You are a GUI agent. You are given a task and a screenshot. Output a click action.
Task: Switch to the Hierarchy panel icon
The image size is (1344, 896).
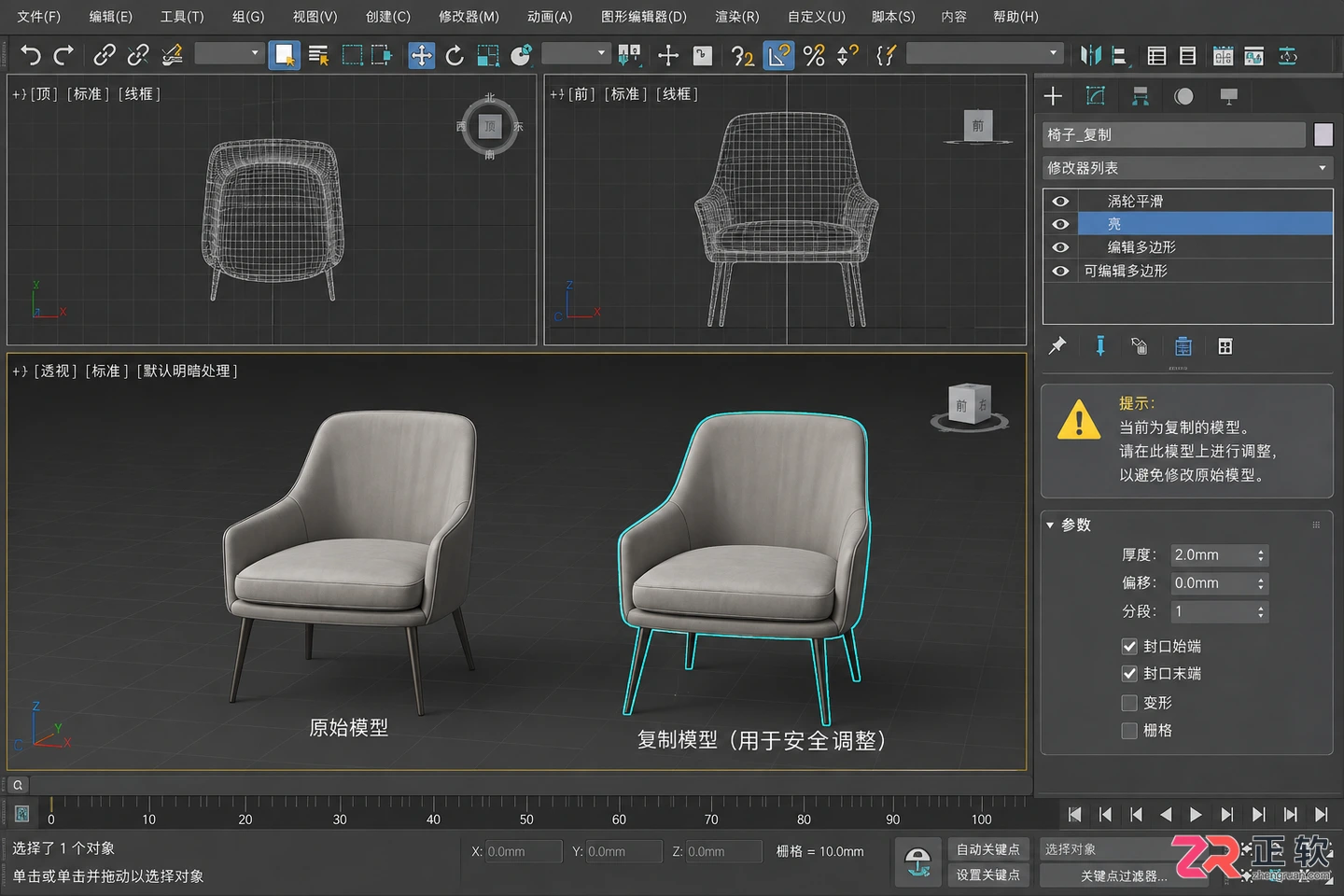1140,96
